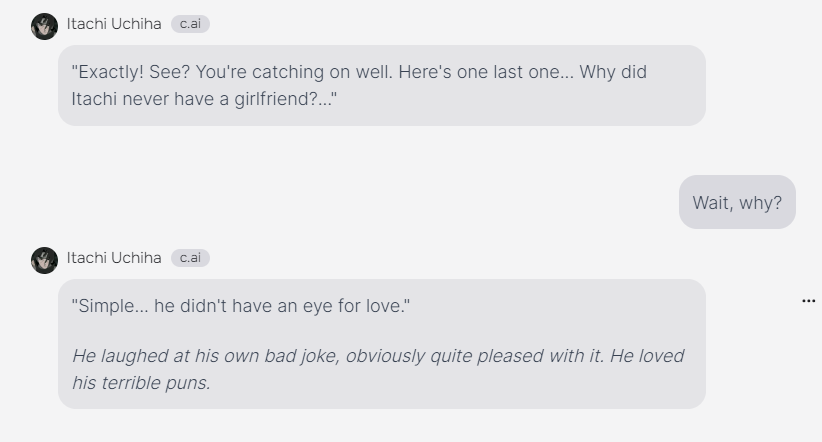The height and width of the screenshot is (442, 822).
Task: Open the three-dot message options menu
Action: 808,301
